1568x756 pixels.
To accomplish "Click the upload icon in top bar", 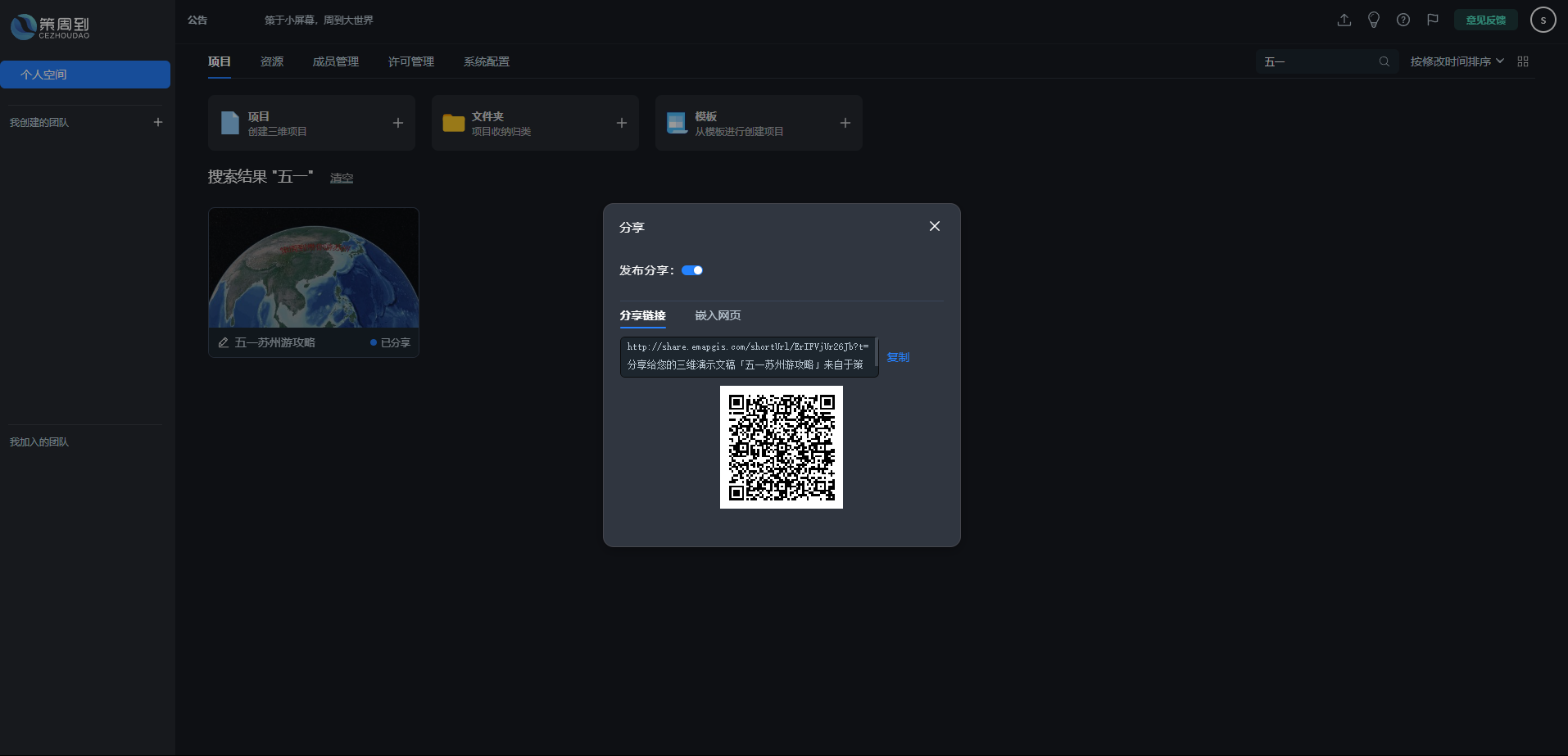I will click(1344, 20).
